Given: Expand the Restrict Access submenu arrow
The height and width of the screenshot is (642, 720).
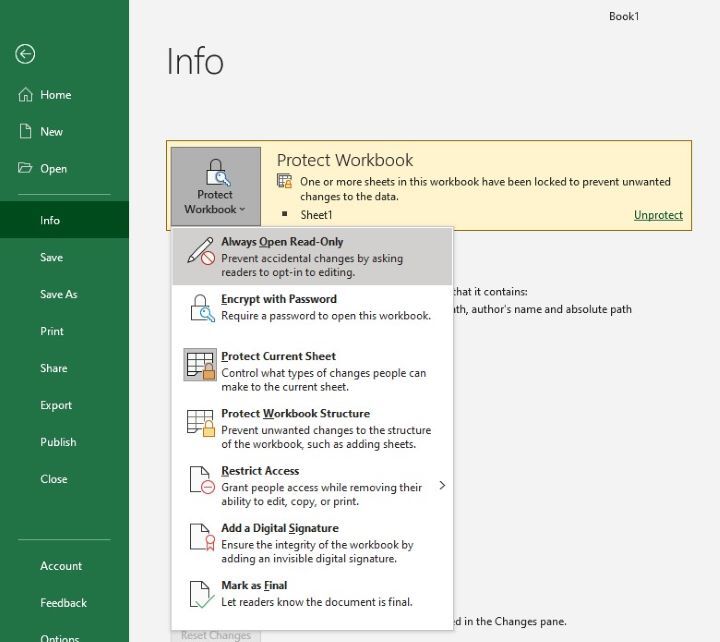Looking at the screenshot, I should coord(442,485).
